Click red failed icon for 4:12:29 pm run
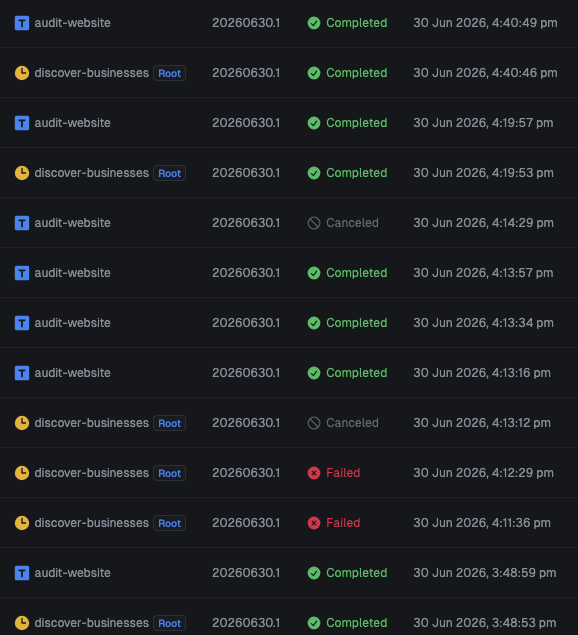 [x=314, y=473]
